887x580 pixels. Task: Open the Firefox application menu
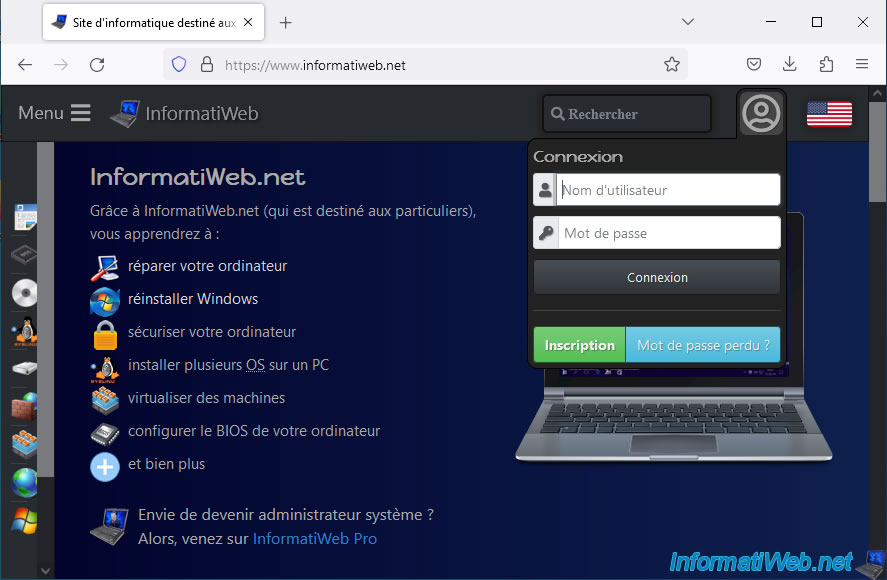[x=862, y=65]
